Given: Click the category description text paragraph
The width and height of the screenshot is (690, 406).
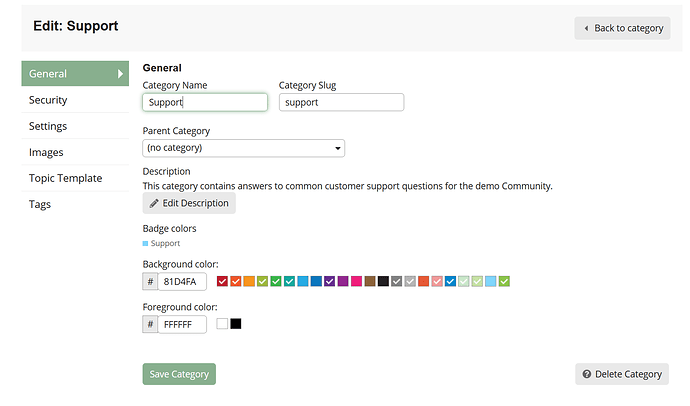Looking at the screenshot, I should pyautogui.click(x=347, y=186).
